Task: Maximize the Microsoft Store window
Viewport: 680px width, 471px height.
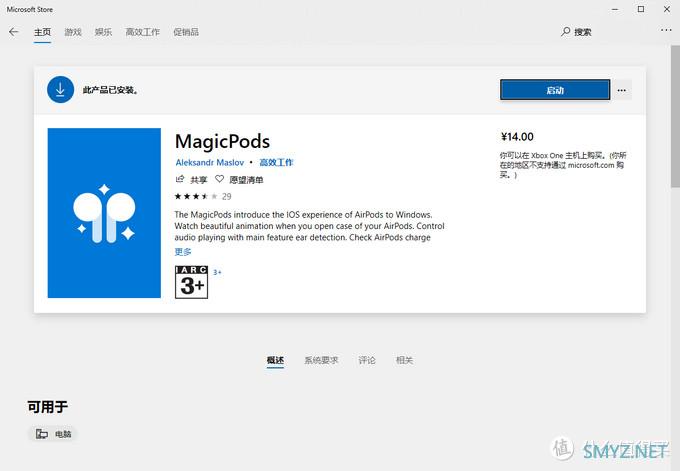Action: 641,9
